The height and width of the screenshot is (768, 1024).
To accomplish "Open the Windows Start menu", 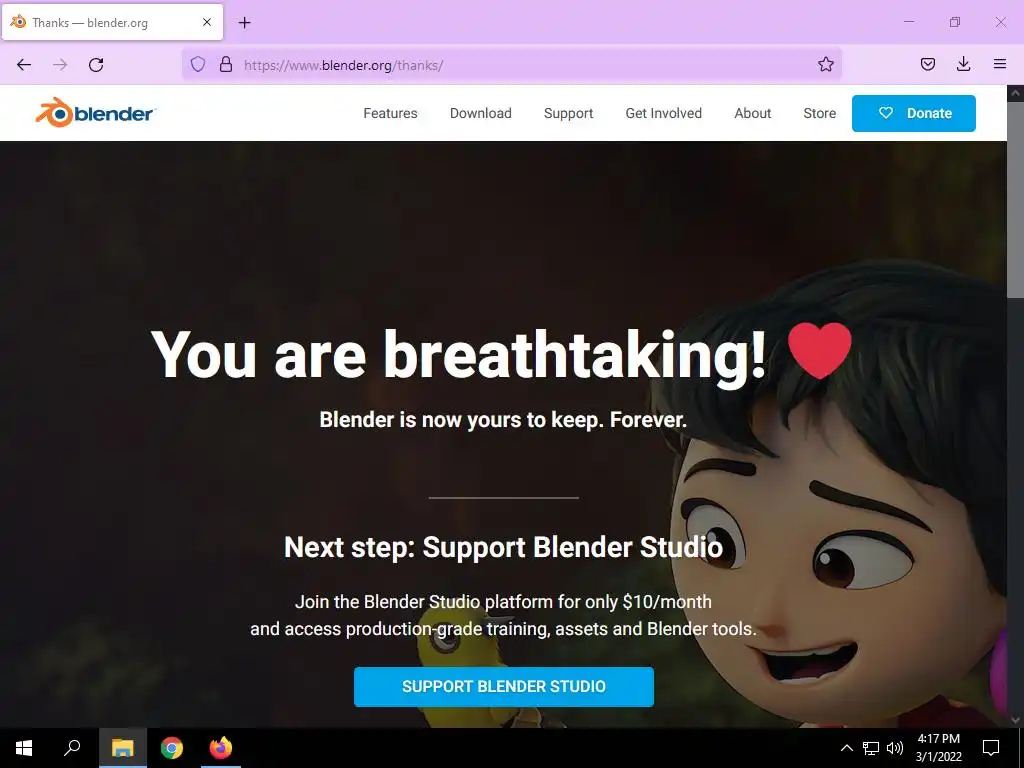I will (x=24, y=748).
